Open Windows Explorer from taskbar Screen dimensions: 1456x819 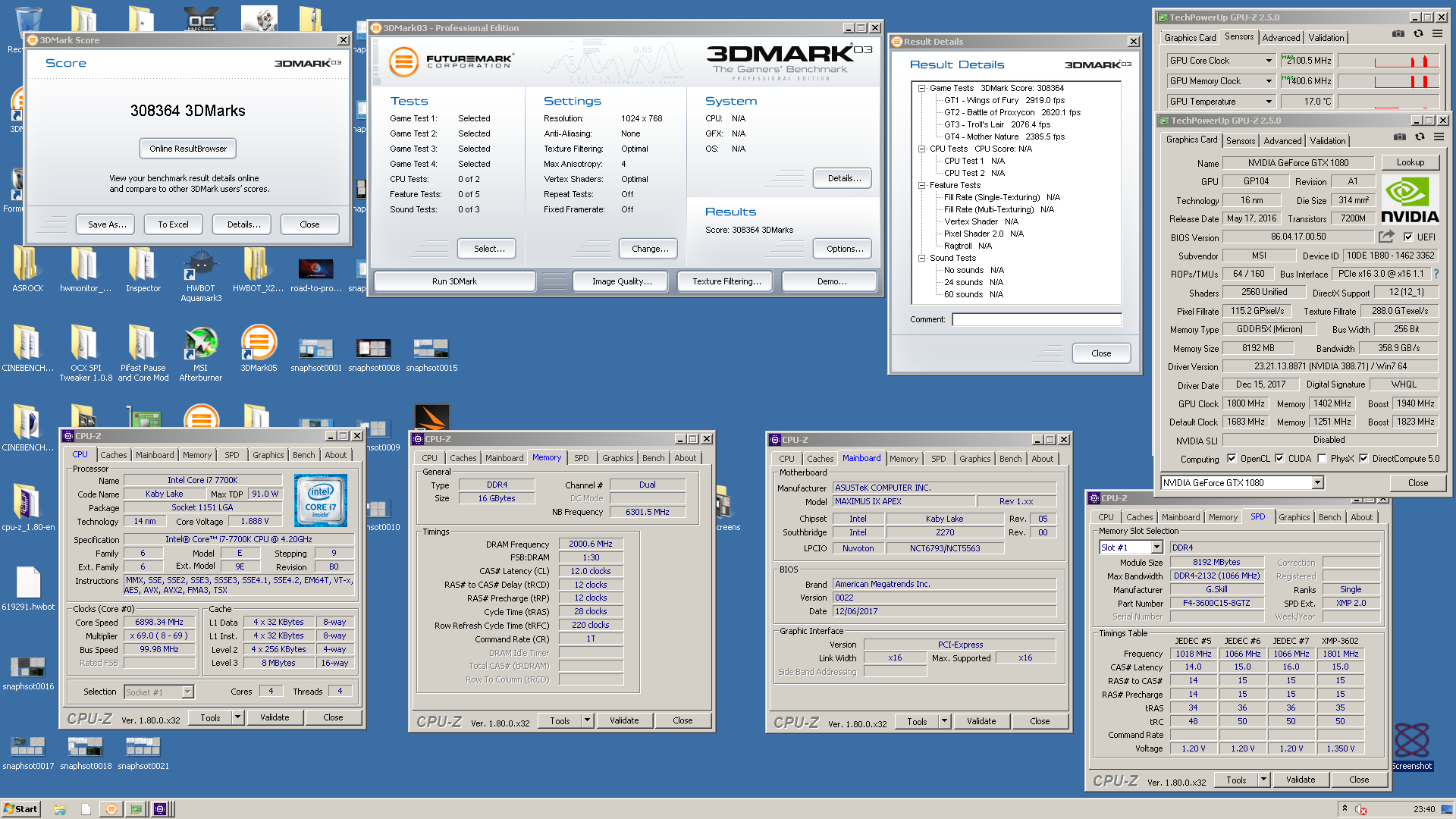click(60, 809)
